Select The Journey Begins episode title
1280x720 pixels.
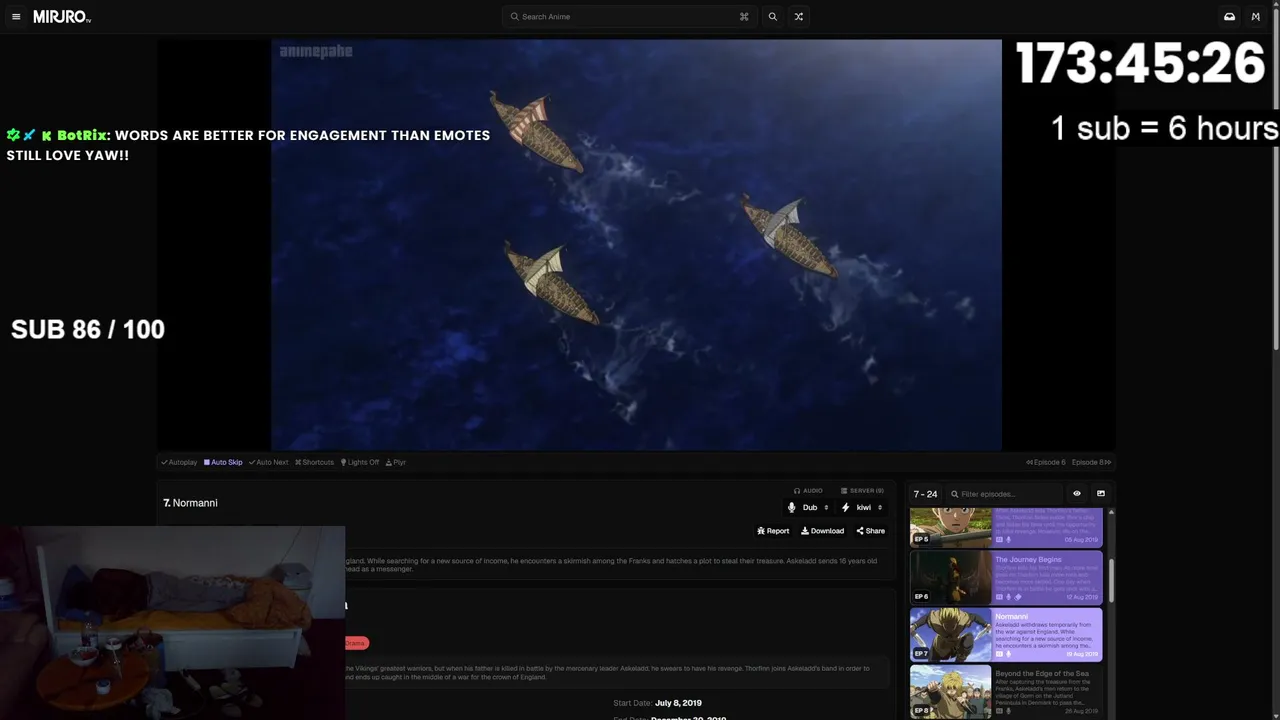point(1028,560)
